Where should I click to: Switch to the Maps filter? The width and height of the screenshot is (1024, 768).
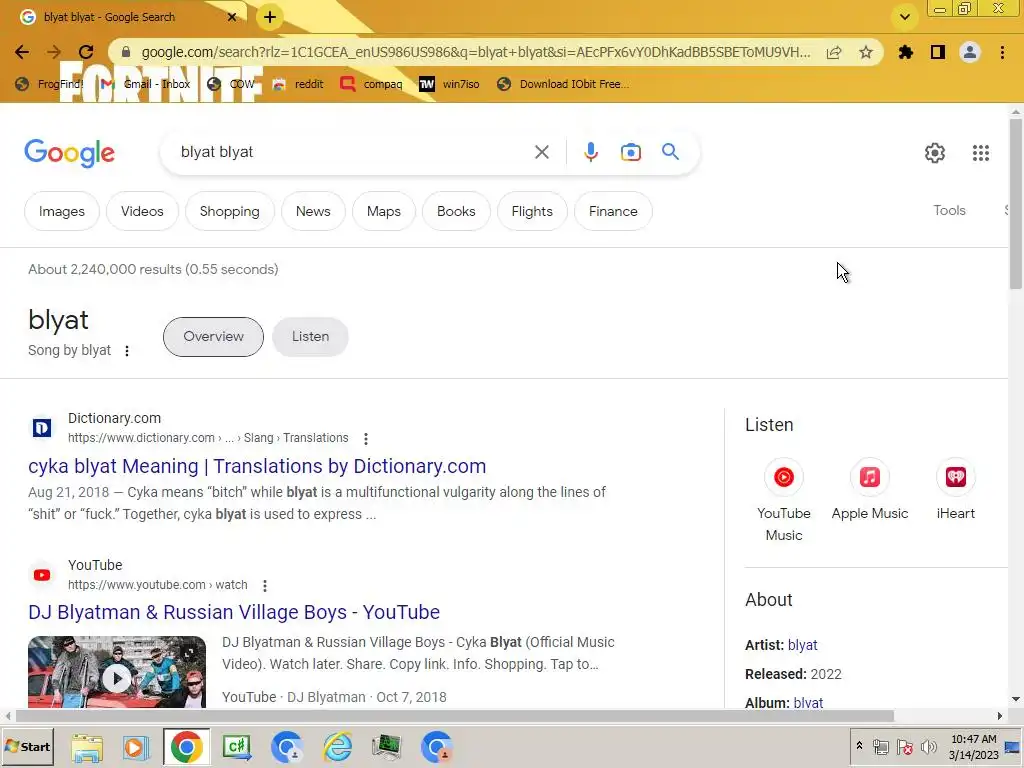383,211
